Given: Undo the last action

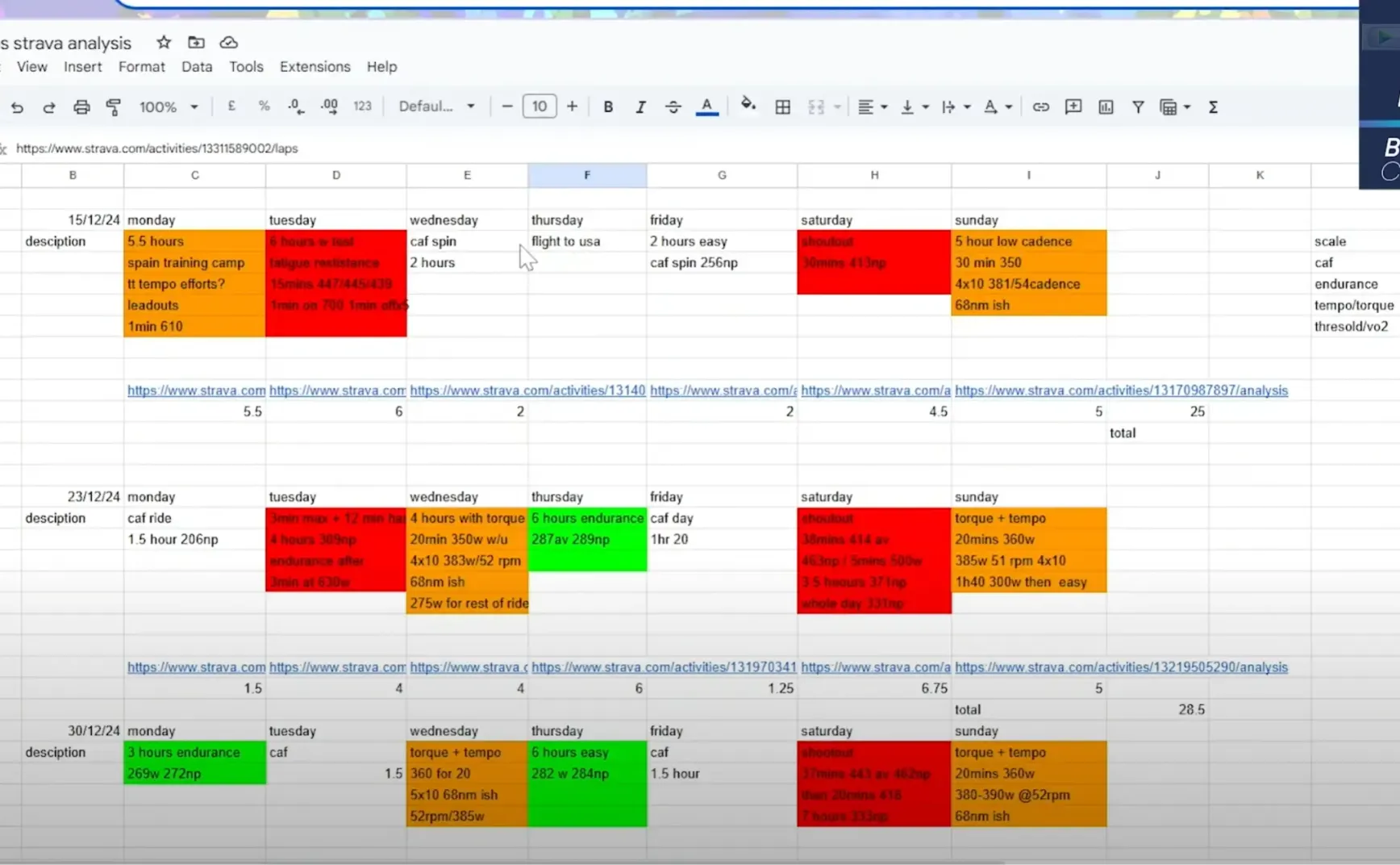Looking at the screenshot, I should pyautogui.click(x=17, y=107).
